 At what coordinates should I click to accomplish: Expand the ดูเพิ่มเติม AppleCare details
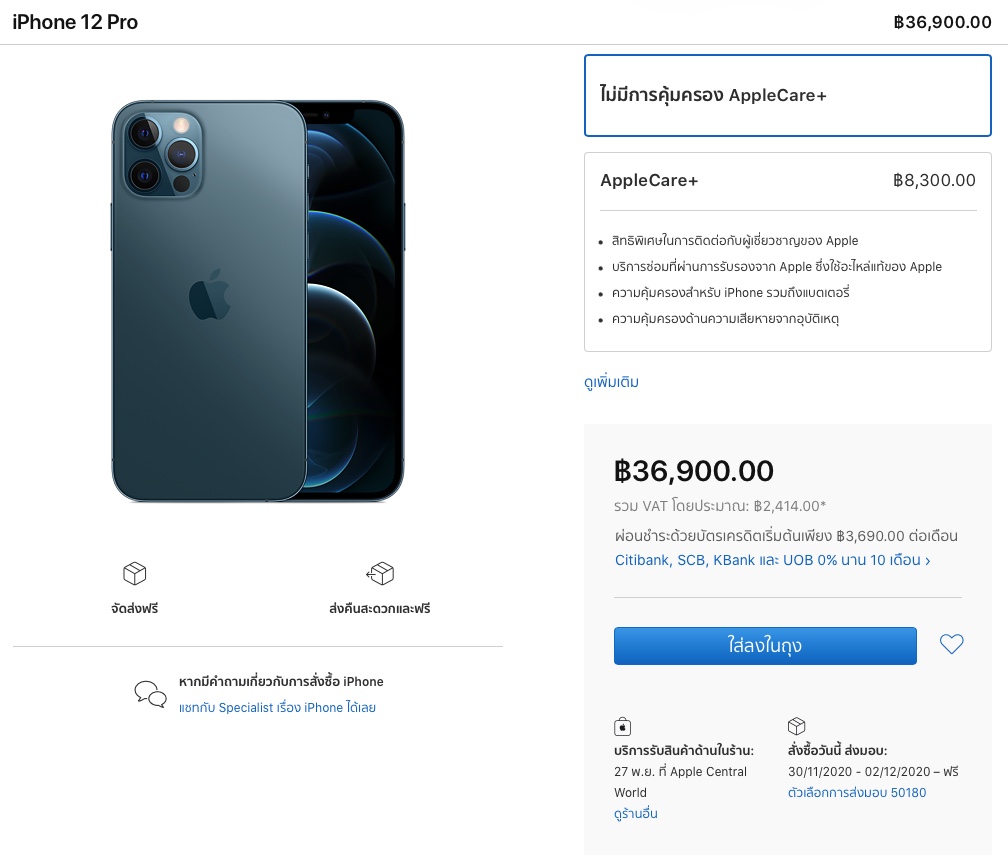611,382
